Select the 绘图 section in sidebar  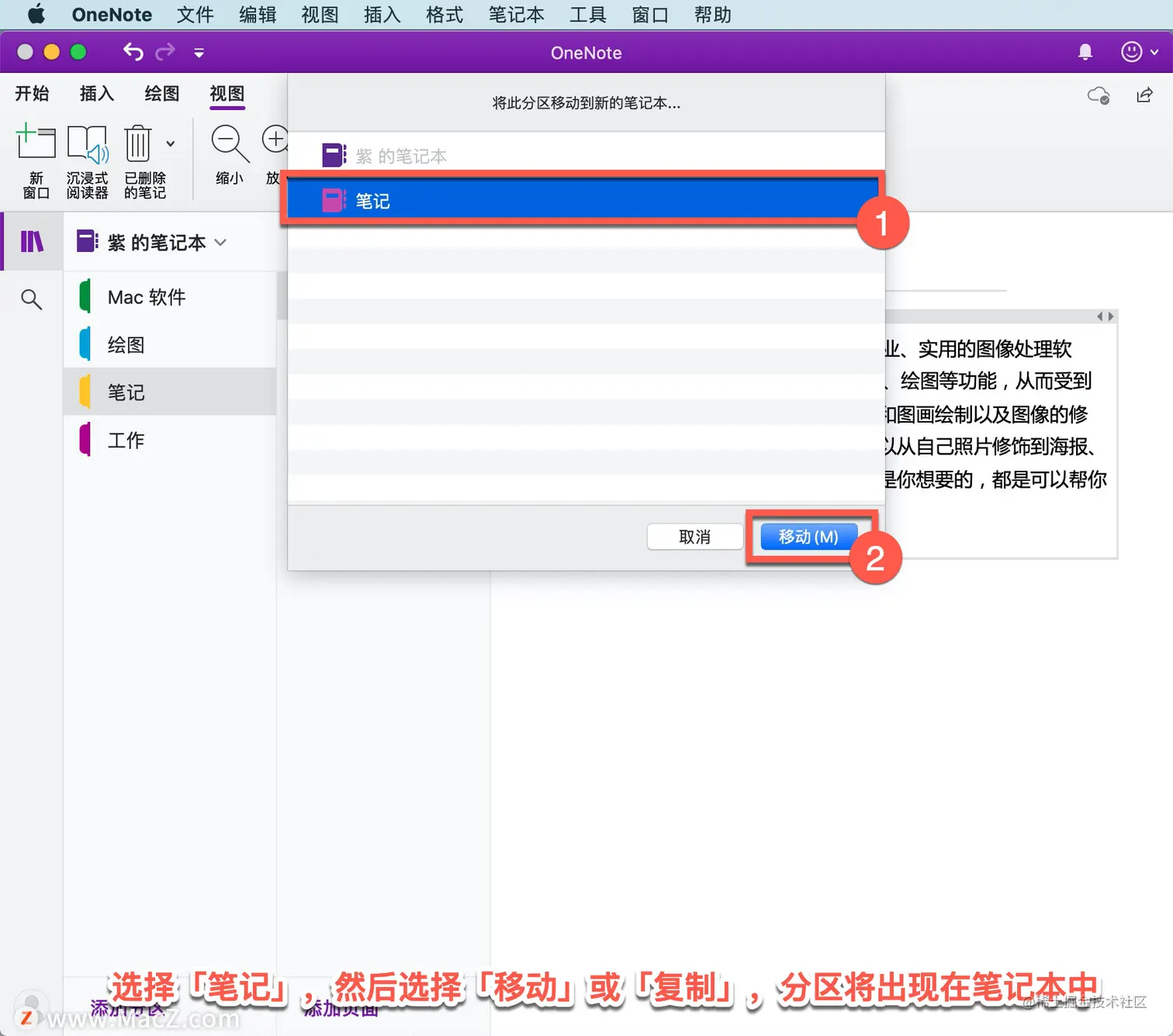[x=170, y=344]
